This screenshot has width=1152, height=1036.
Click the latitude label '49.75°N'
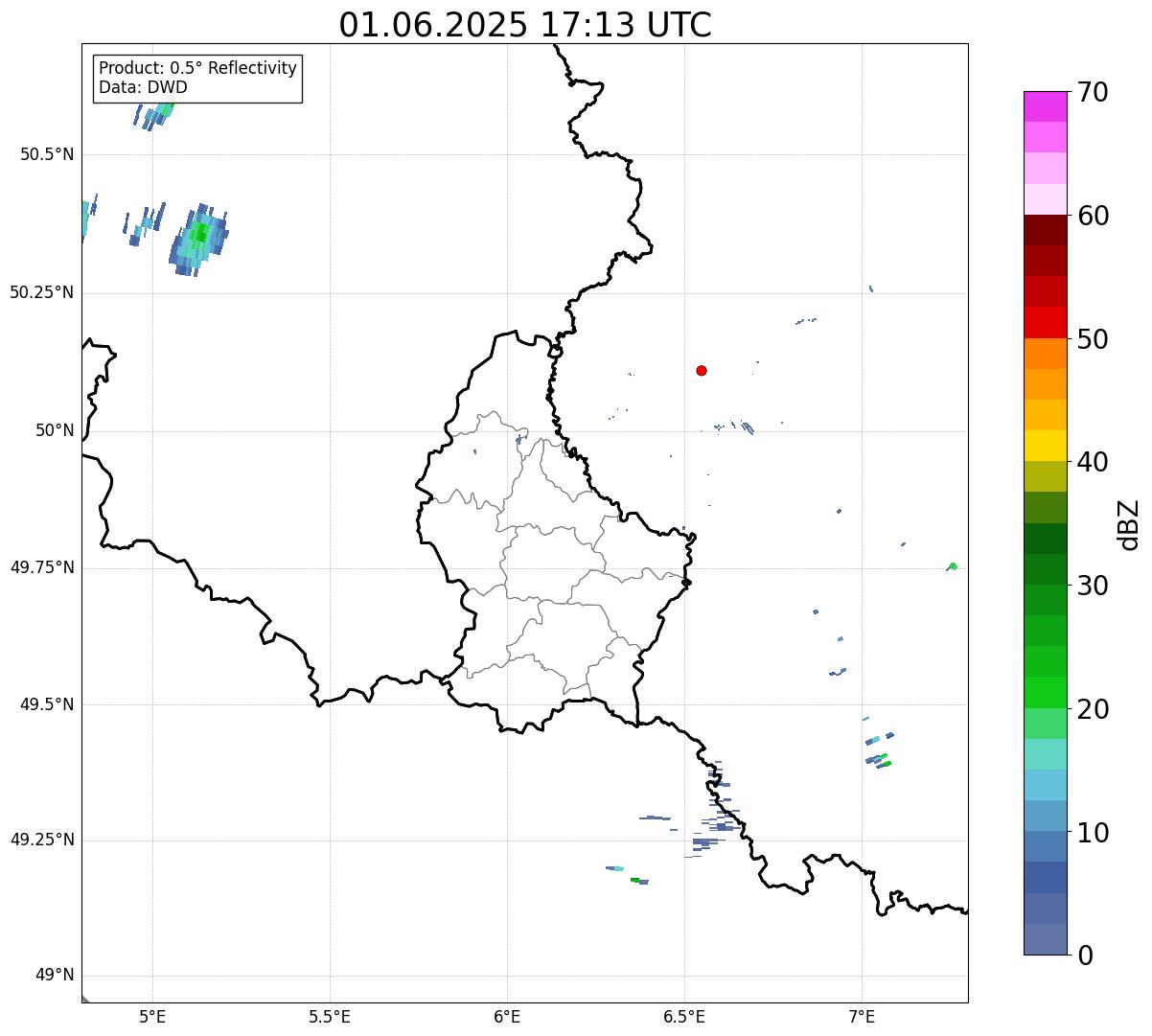click(42, 567)
